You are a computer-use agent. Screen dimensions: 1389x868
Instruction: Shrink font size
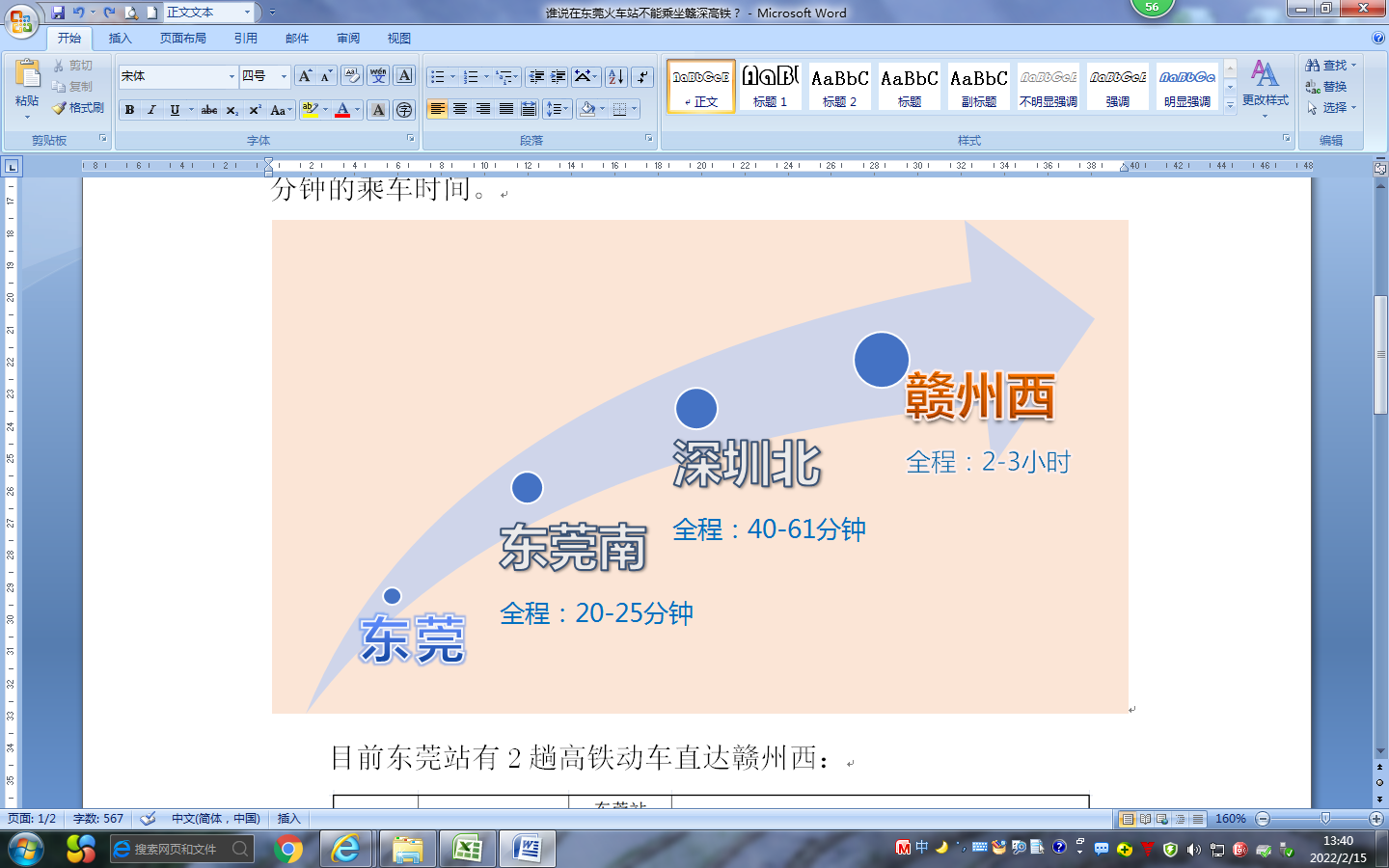(326, 76)
